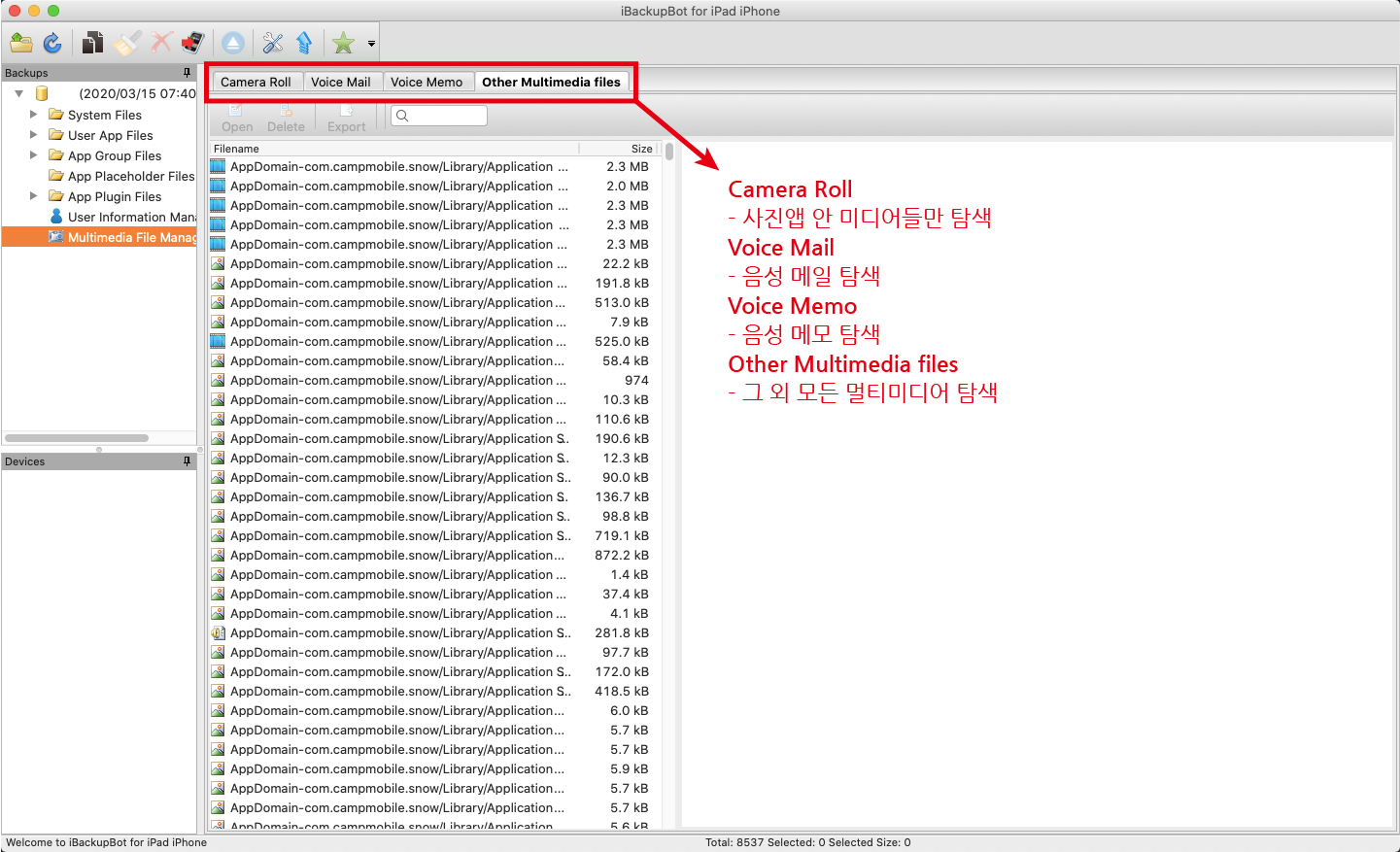Screen dimensions: 1400x852
Task: Click the file icon of the 281.8 kB row
Action: tap(218, 632)
